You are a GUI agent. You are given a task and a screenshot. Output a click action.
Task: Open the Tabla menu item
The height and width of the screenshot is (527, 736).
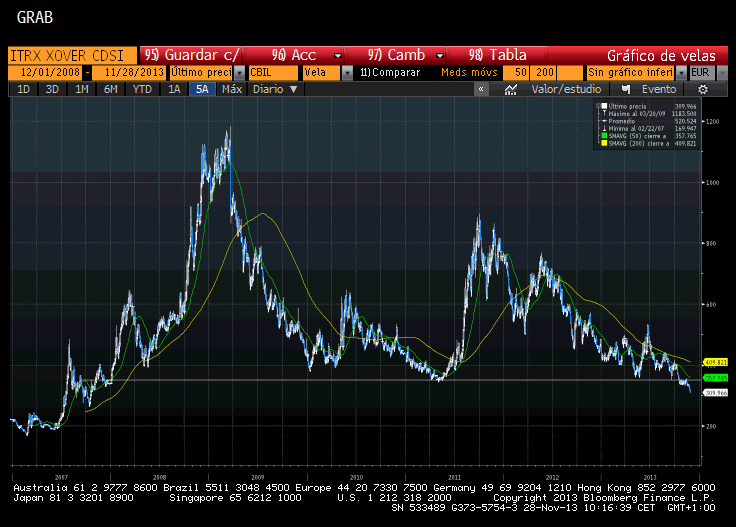(497, 55)
